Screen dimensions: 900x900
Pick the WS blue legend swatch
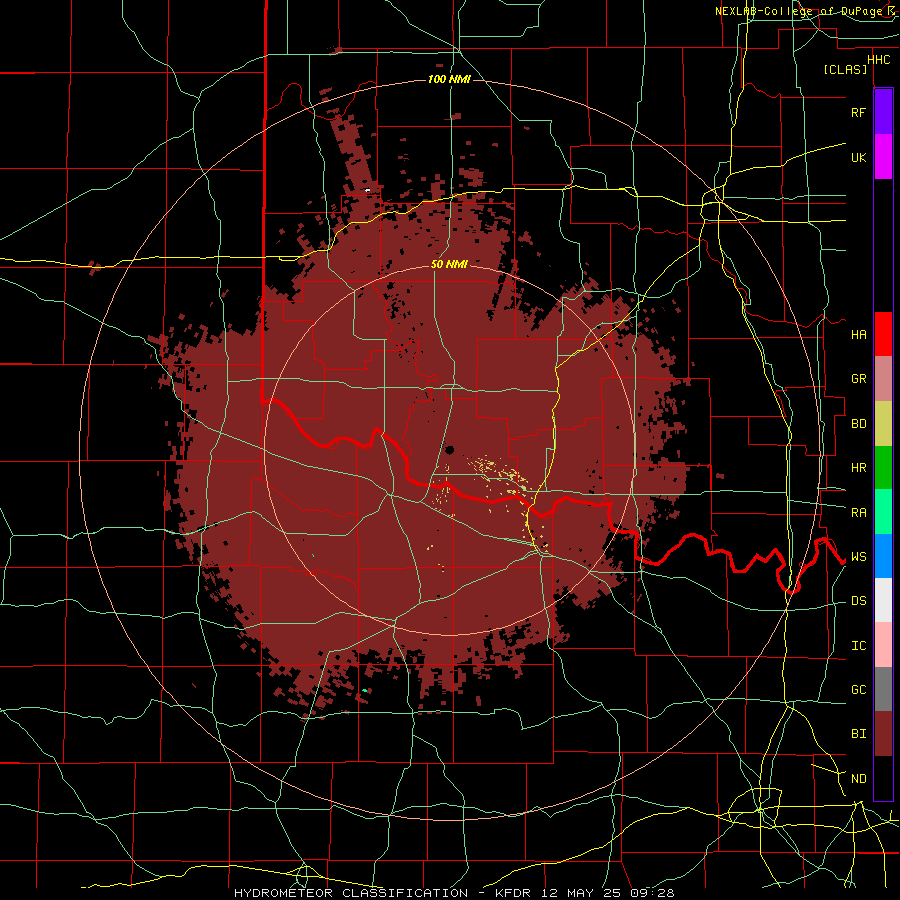[x=883, y=556]
